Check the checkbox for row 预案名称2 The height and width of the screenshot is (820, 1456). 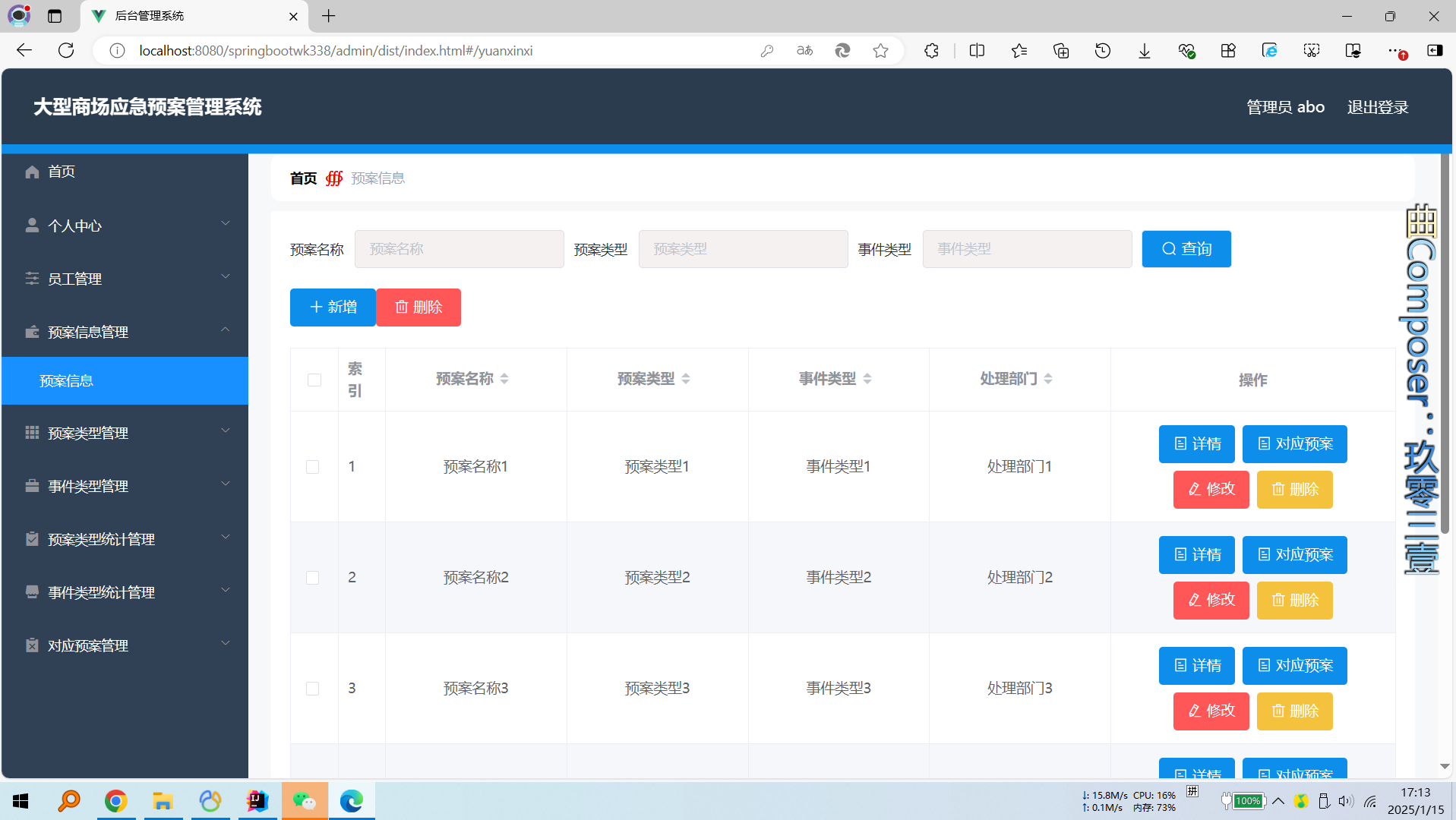point(312,578)
